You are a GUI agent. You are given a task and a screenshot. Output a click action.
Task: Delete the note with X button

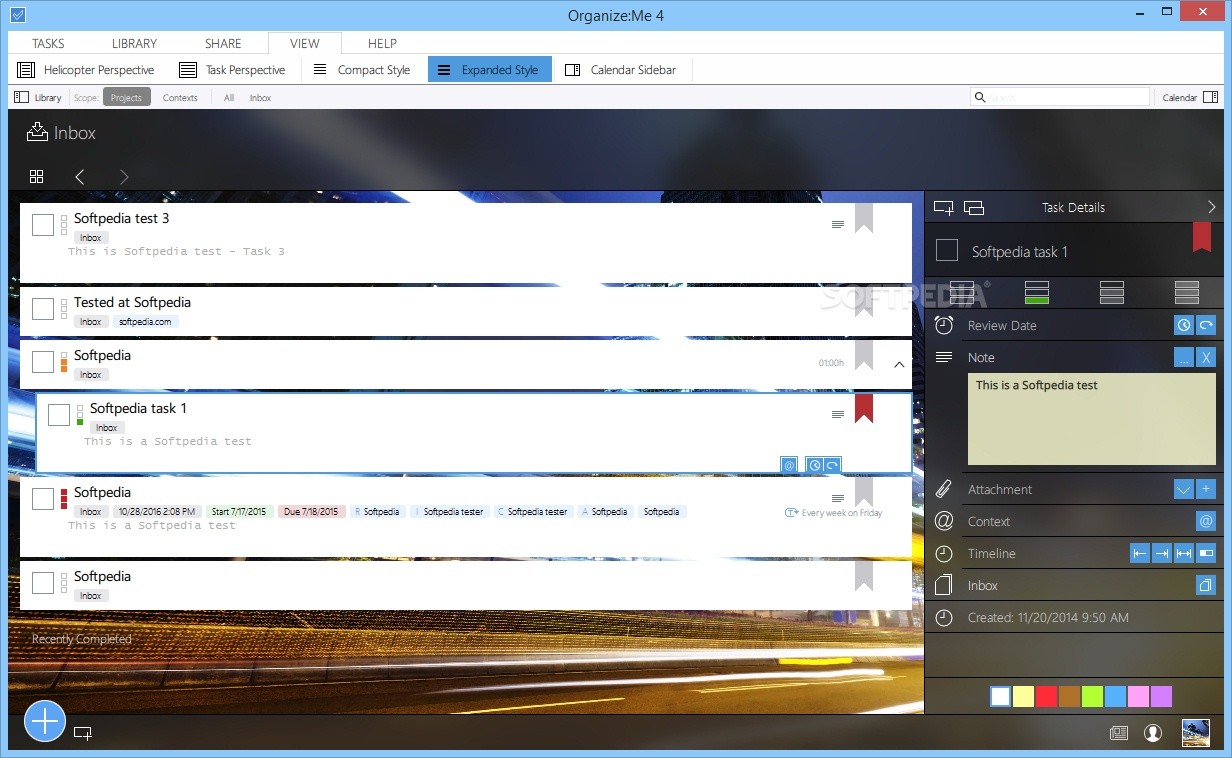click(x=1206, y=357)
